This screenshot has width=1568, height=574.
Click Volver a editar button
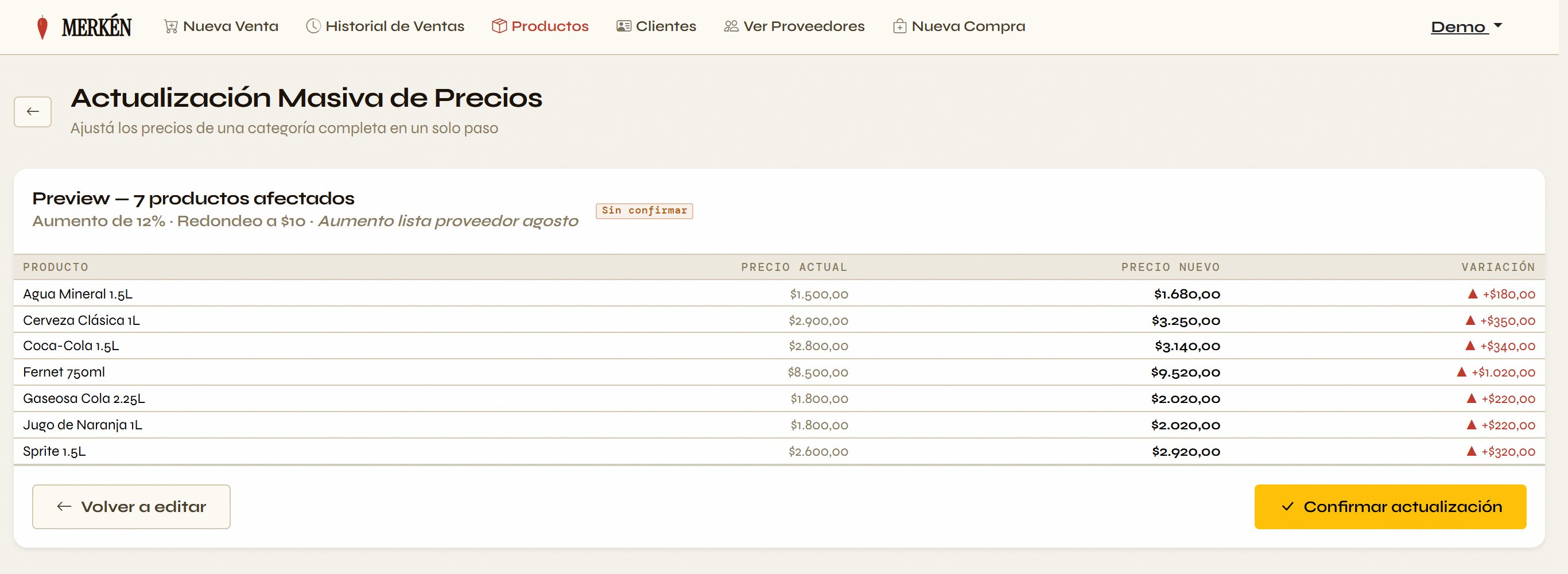coord(131,506)
